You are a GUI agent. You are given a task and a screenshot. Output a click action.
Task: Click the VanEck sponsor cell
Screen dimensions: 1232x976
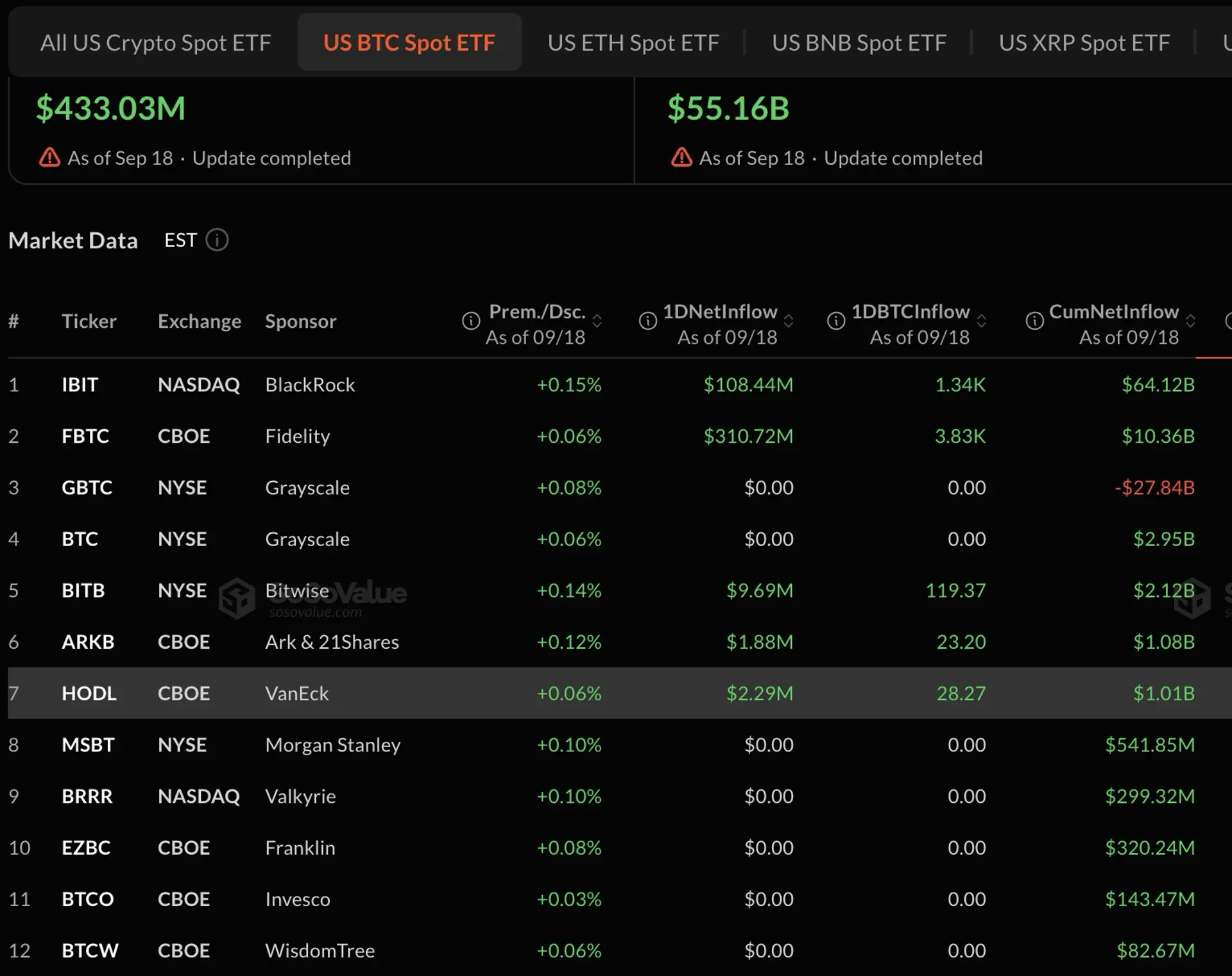(x=296, y=693)
